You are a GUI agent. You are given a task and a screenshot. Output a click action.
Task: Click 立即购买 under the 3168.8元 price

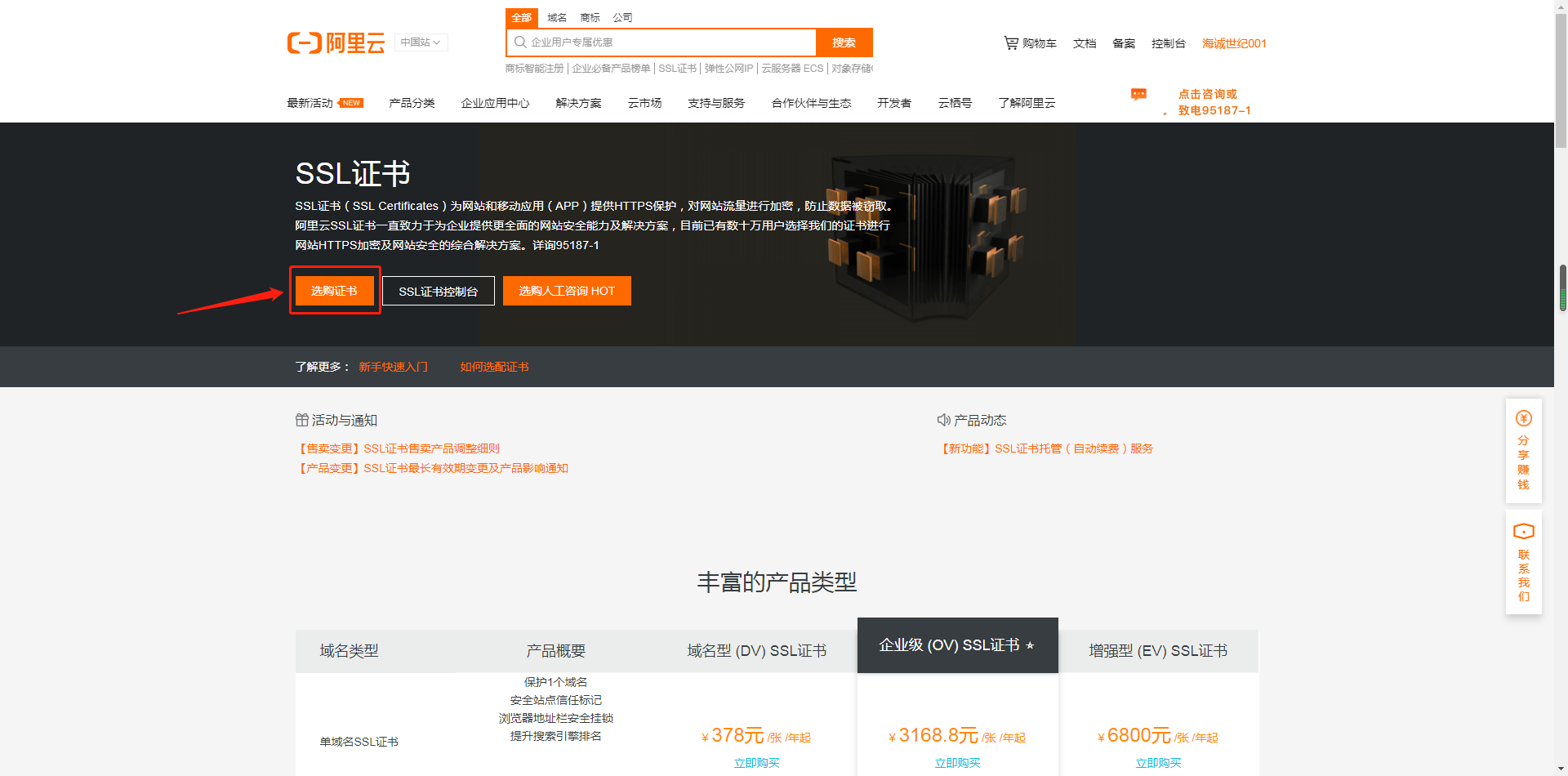(x=958, y=763)
